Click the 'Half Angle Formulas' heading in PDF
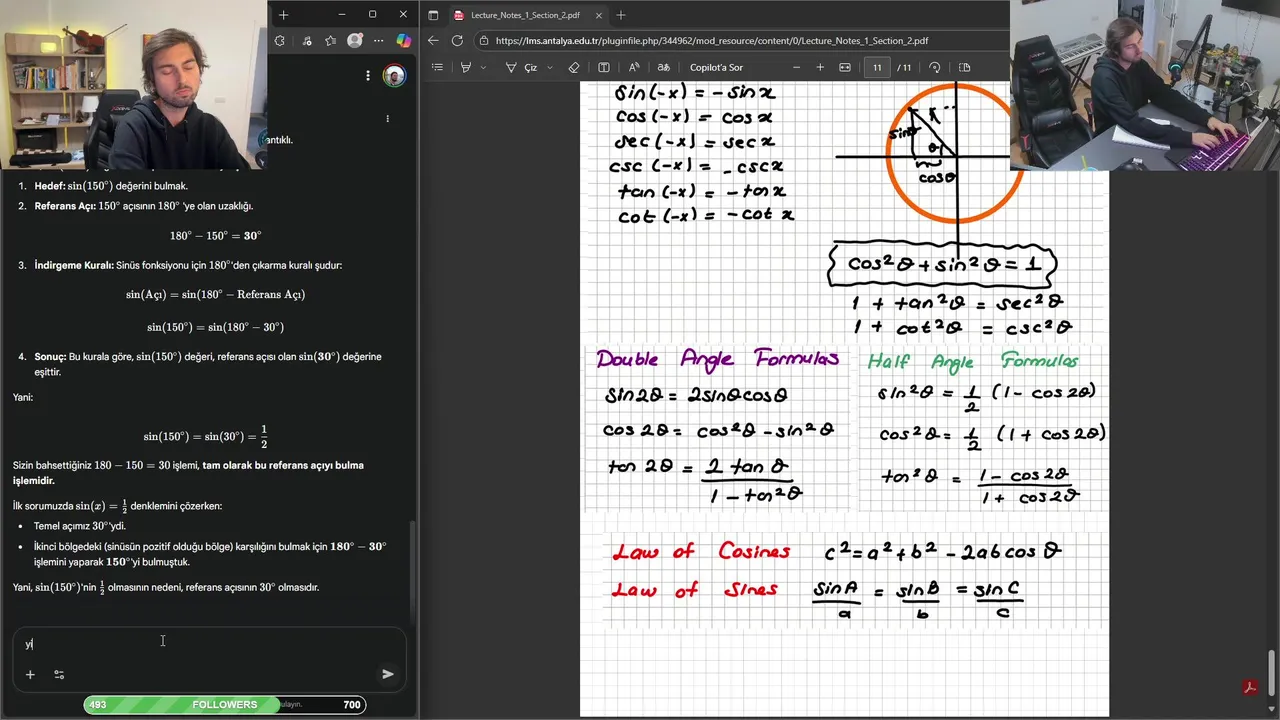1280x720 pixels. [x=972, y=360]
